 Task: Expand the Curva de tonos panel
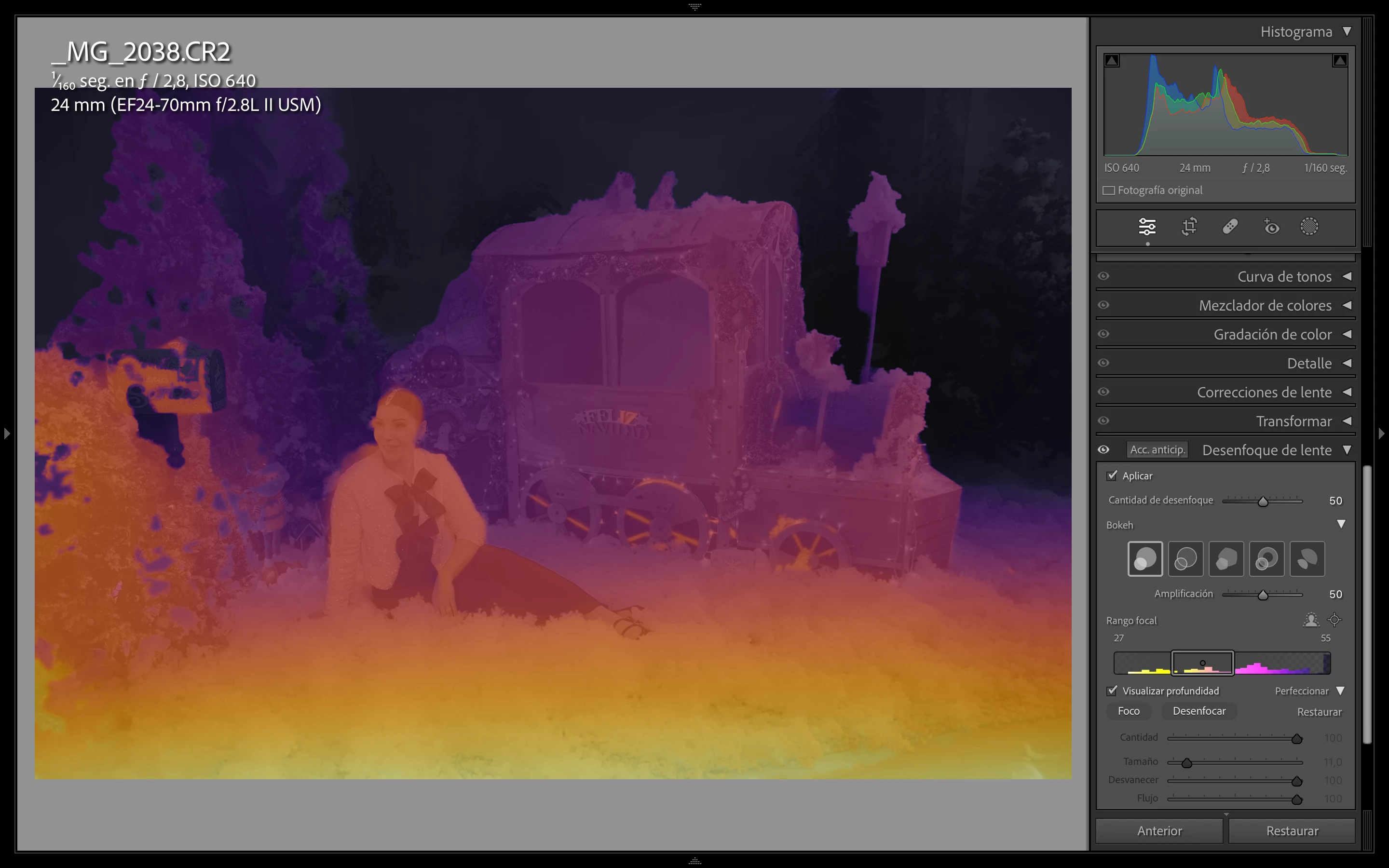[1347, 276]
